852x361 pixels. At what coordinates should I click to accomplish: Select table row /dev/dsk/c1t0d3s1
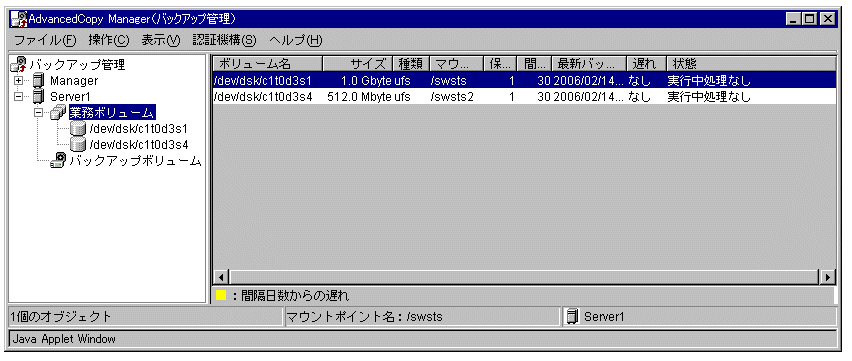(524, 81)
